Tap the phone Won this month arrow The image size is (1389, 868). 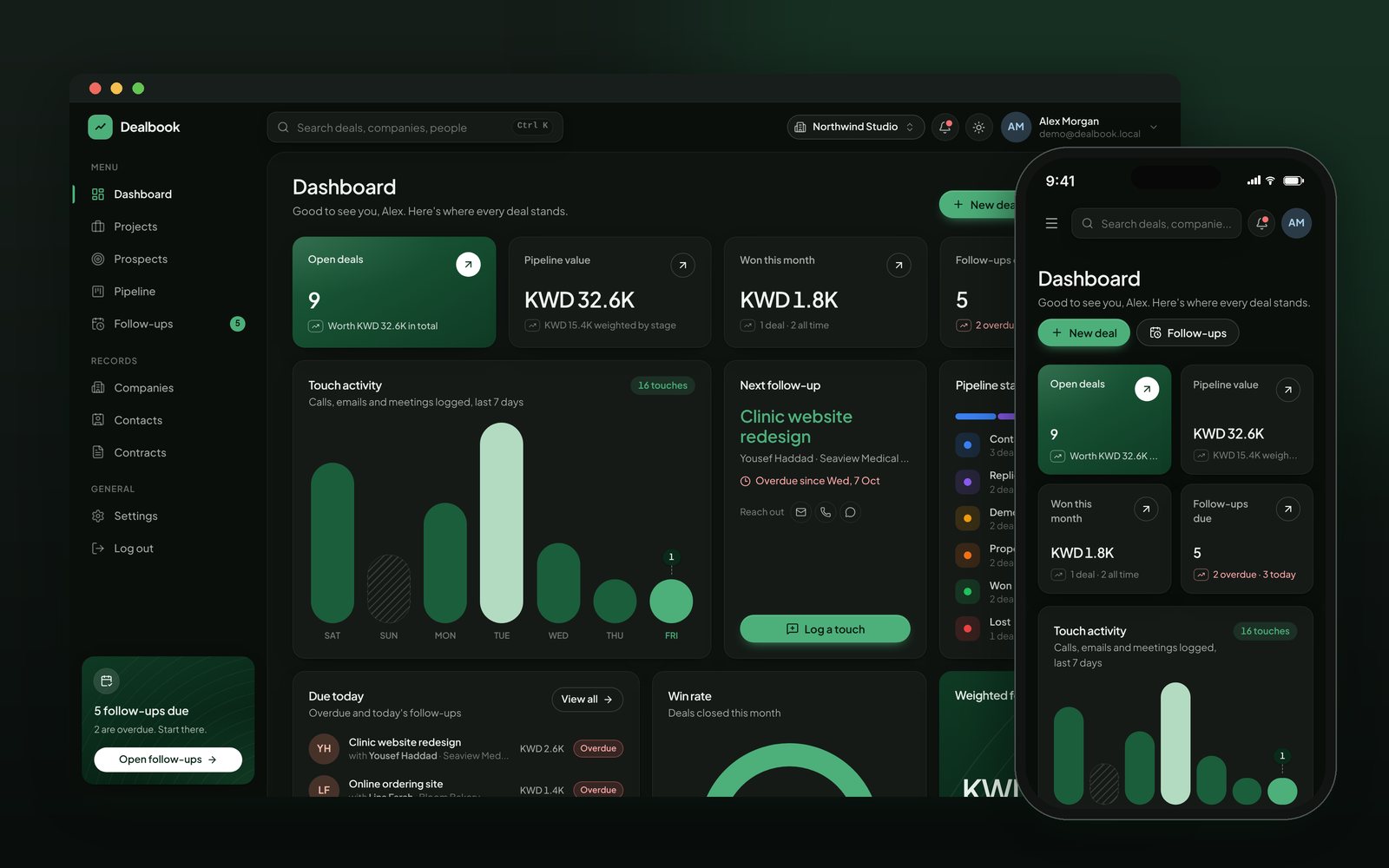pyautogui.click(x=1146, y=509)
